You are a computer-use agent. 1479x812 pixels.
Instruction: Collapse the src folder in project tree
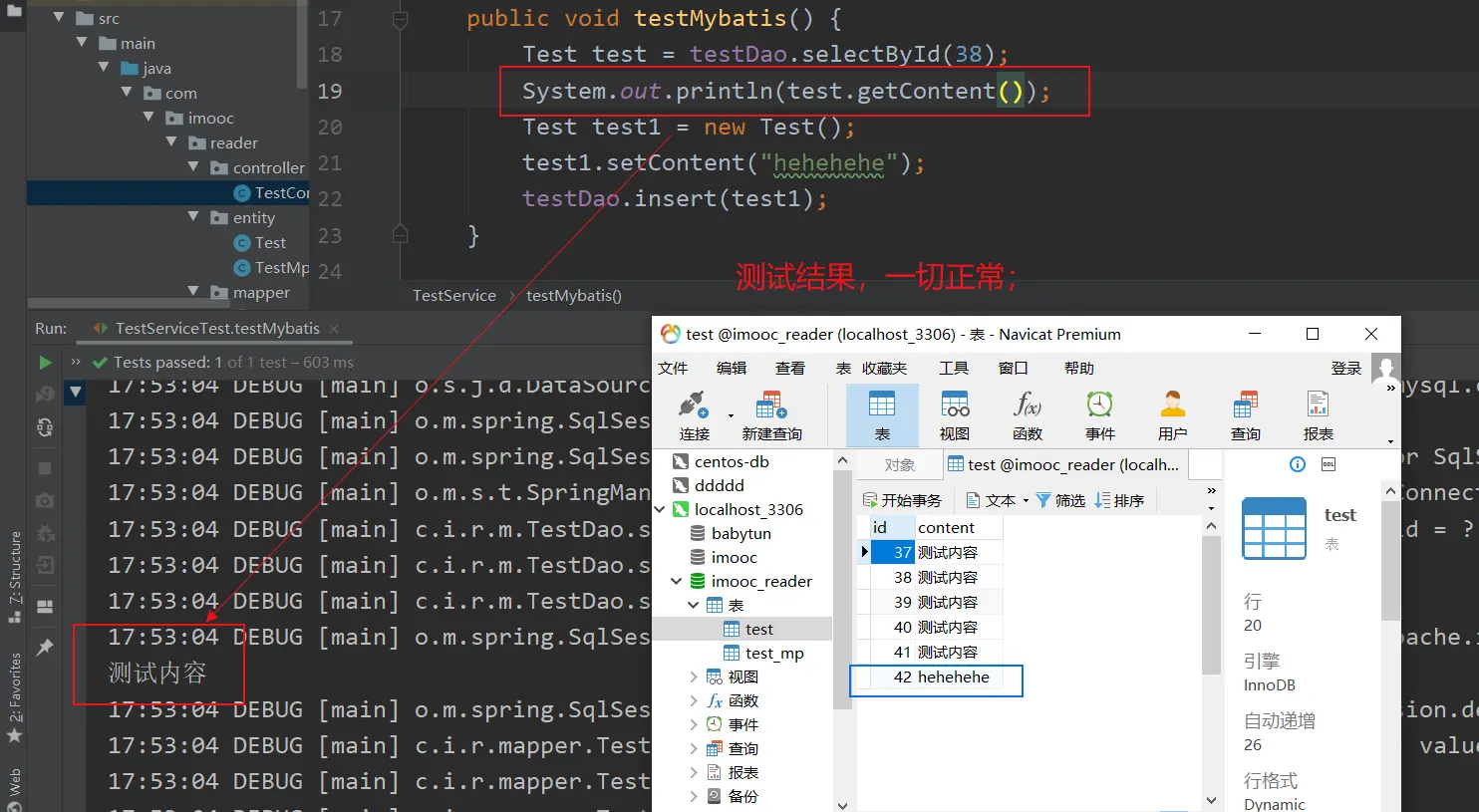click(x=59, y=18)
